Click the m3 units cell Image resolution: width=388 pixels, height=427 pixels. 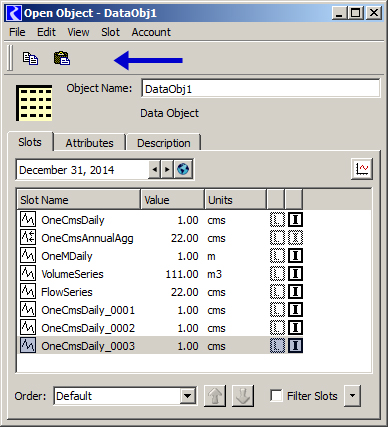214,274
